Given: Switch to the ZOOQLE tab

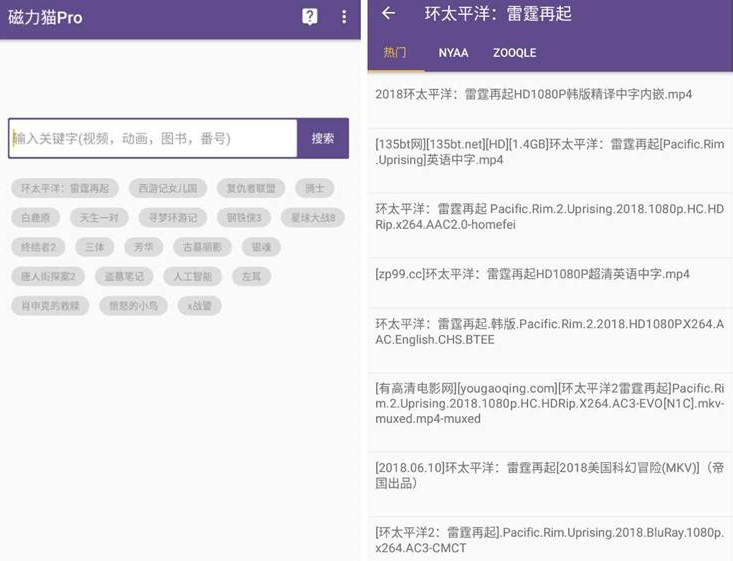Looking at the screenshot, I should point(515,53).
